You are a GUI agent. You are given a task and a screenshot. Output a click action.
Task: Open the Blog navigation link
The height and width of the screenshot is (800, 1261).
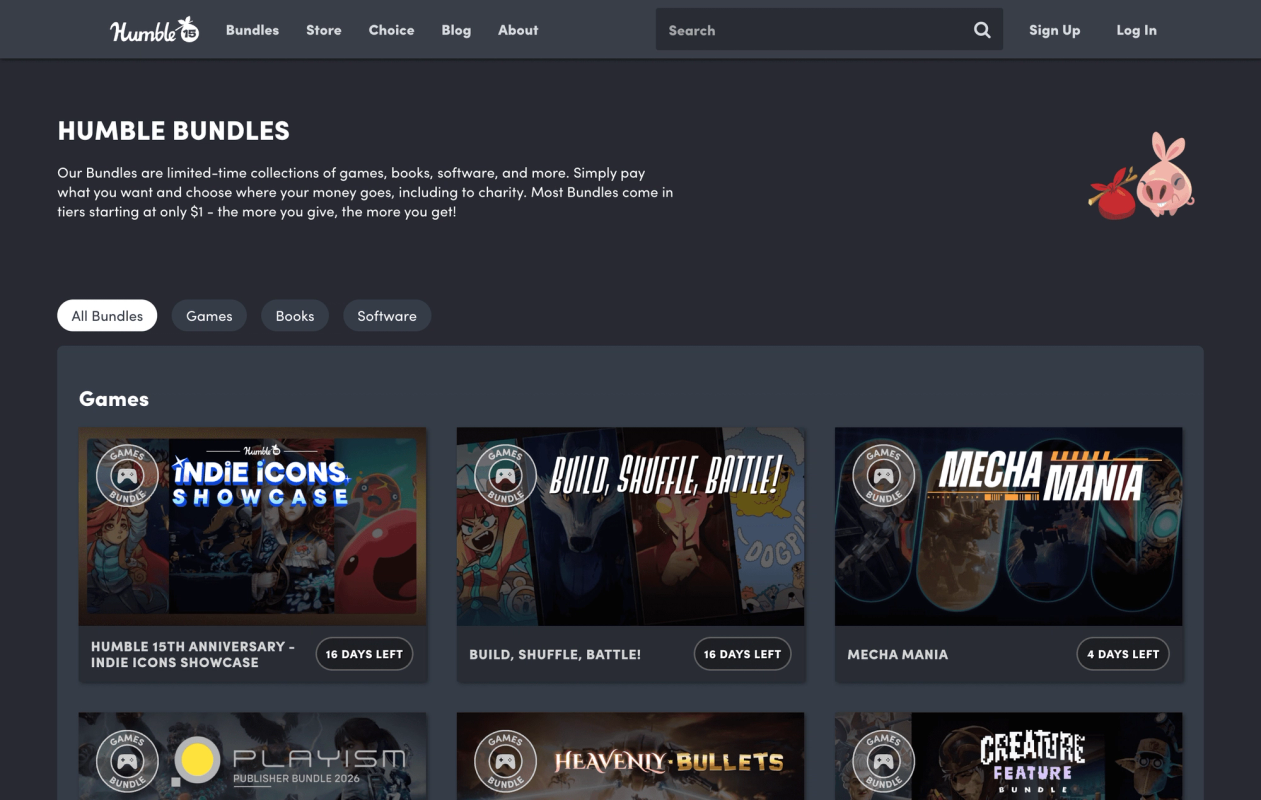click(x=456, y=30)
